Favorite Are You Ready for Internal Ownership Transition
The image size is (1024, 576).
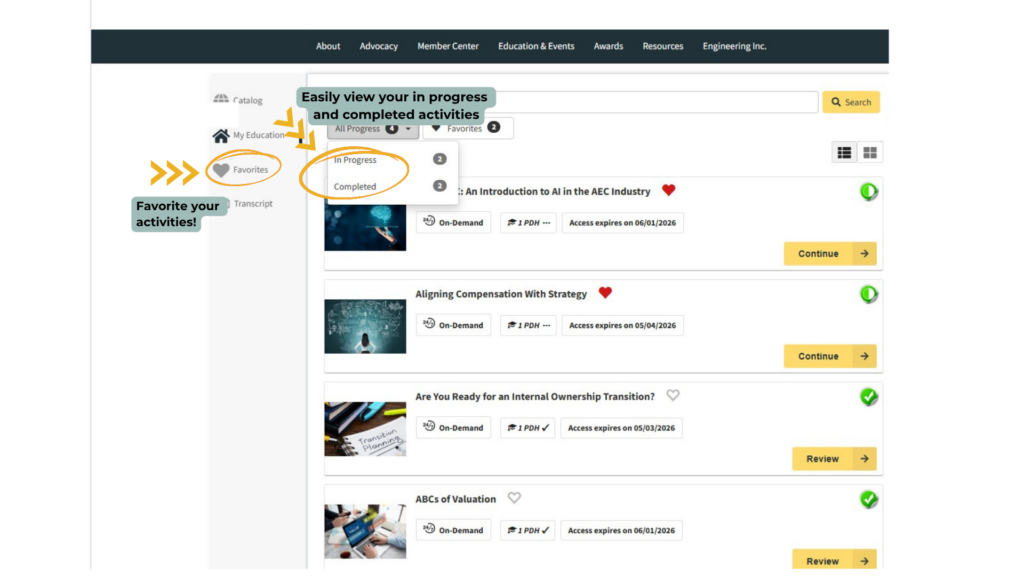tap(673, 396)
